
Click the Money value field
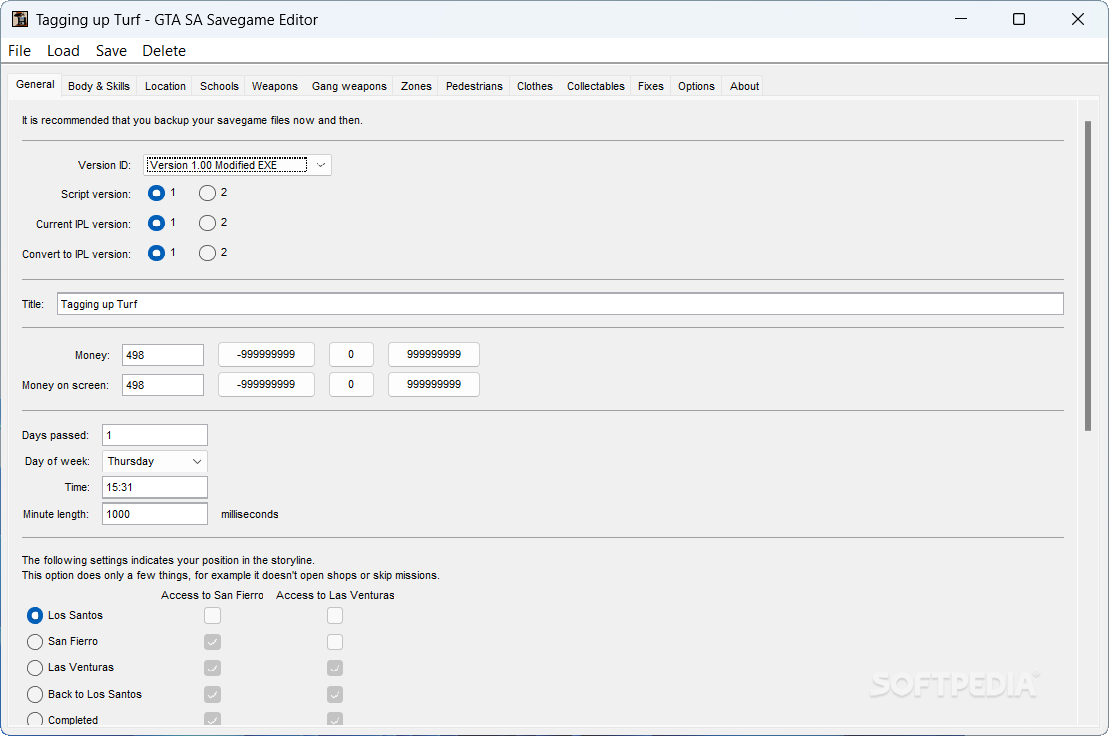[163, 355]
